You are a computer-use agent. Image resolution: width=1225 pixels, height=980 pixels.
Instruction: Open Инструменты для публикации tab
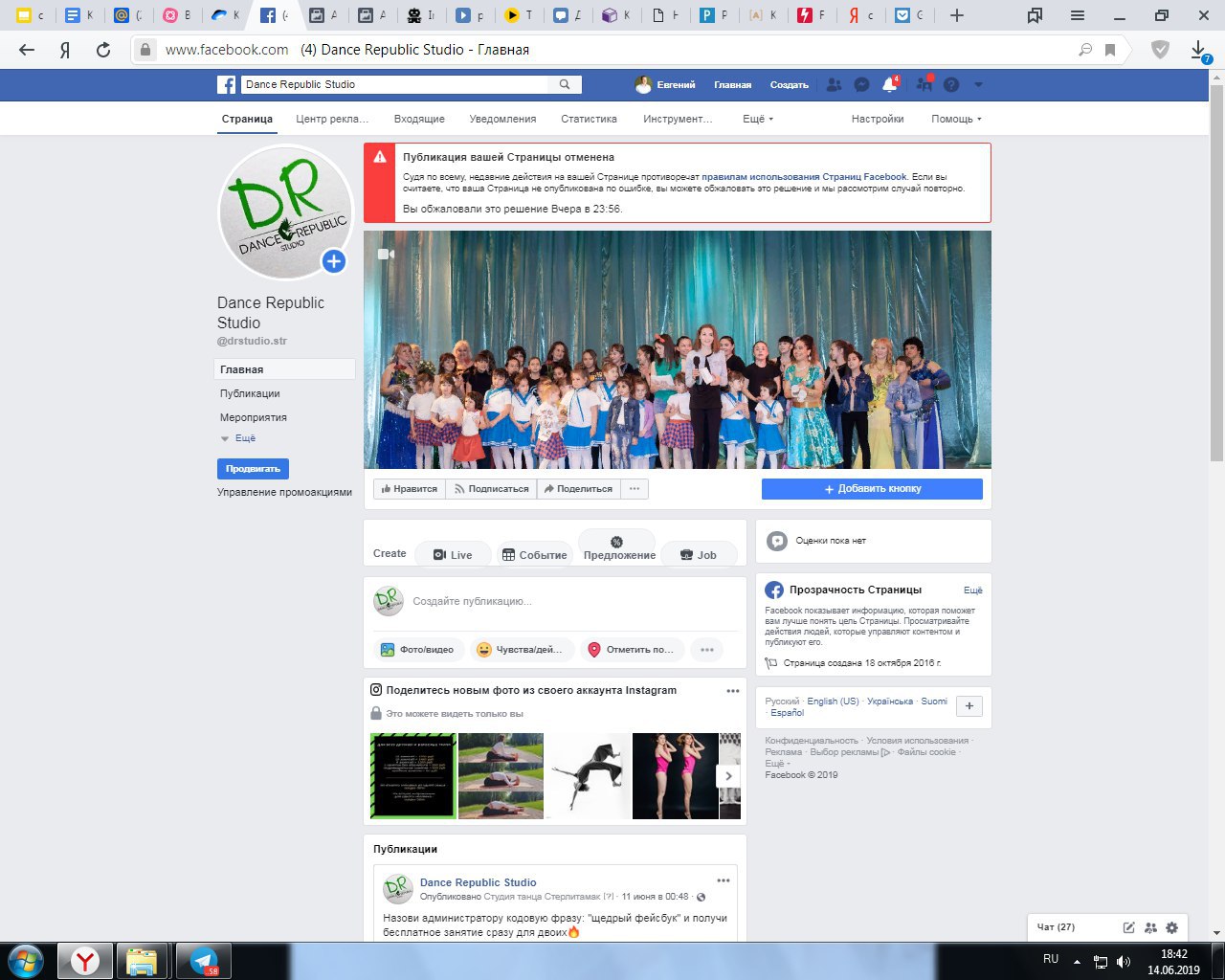click(678, 119)
